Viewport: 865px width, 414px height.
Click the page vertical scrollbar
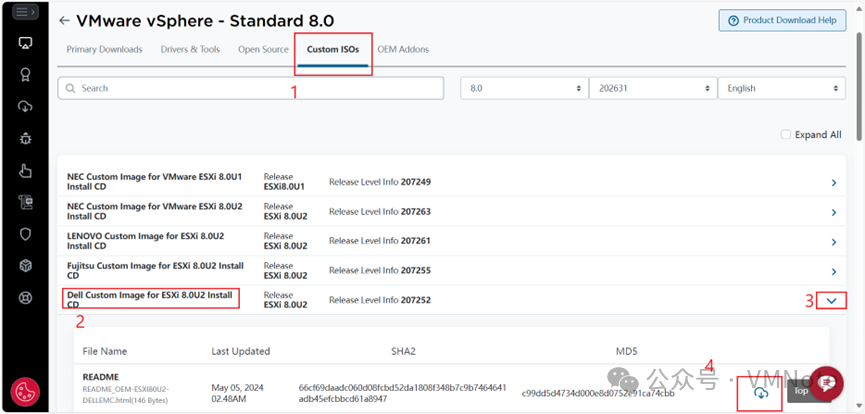click(x=859, y=86)
